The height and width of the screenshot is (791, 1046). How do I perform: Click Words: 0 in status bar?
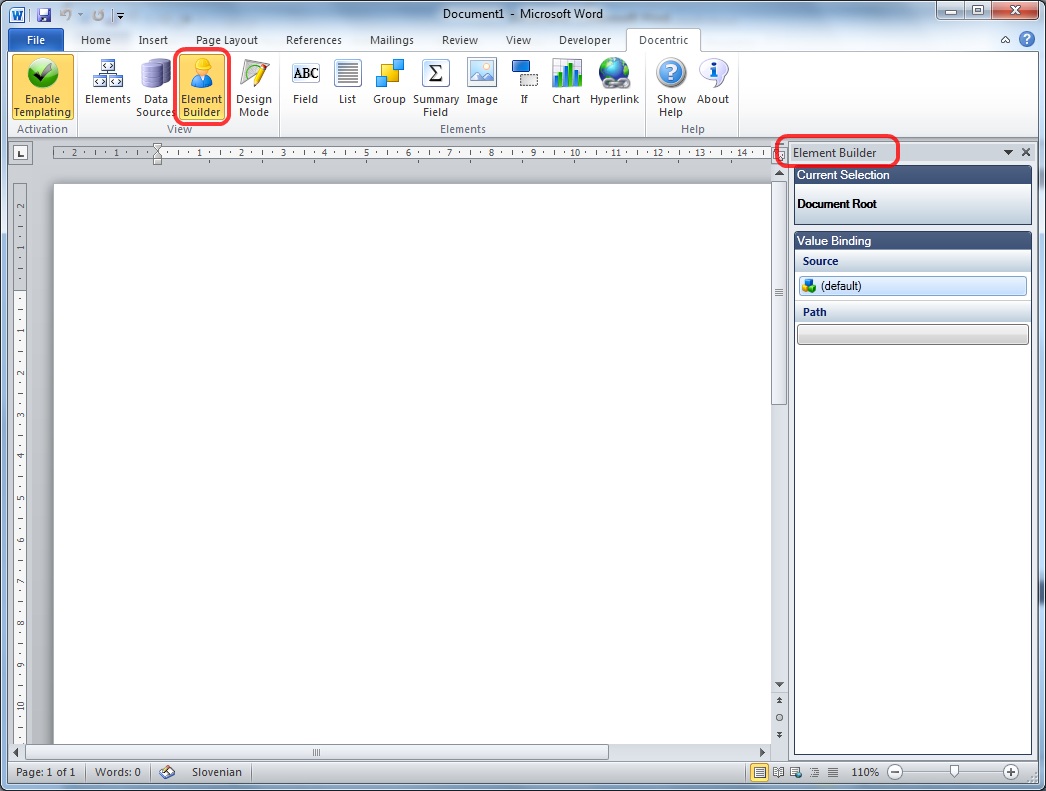117,772
